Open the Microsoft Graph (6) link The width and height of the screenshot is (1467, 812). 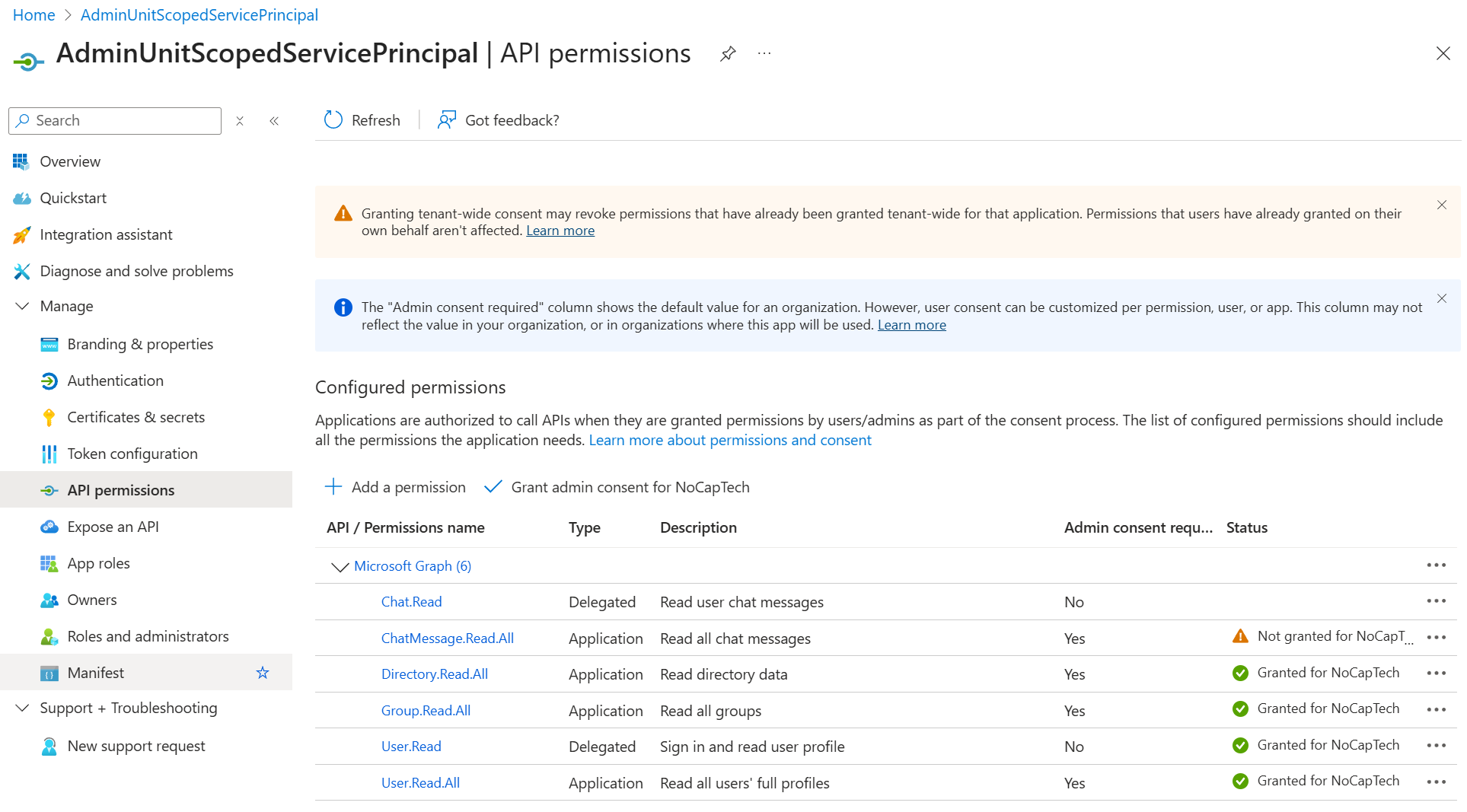point(413,566)
